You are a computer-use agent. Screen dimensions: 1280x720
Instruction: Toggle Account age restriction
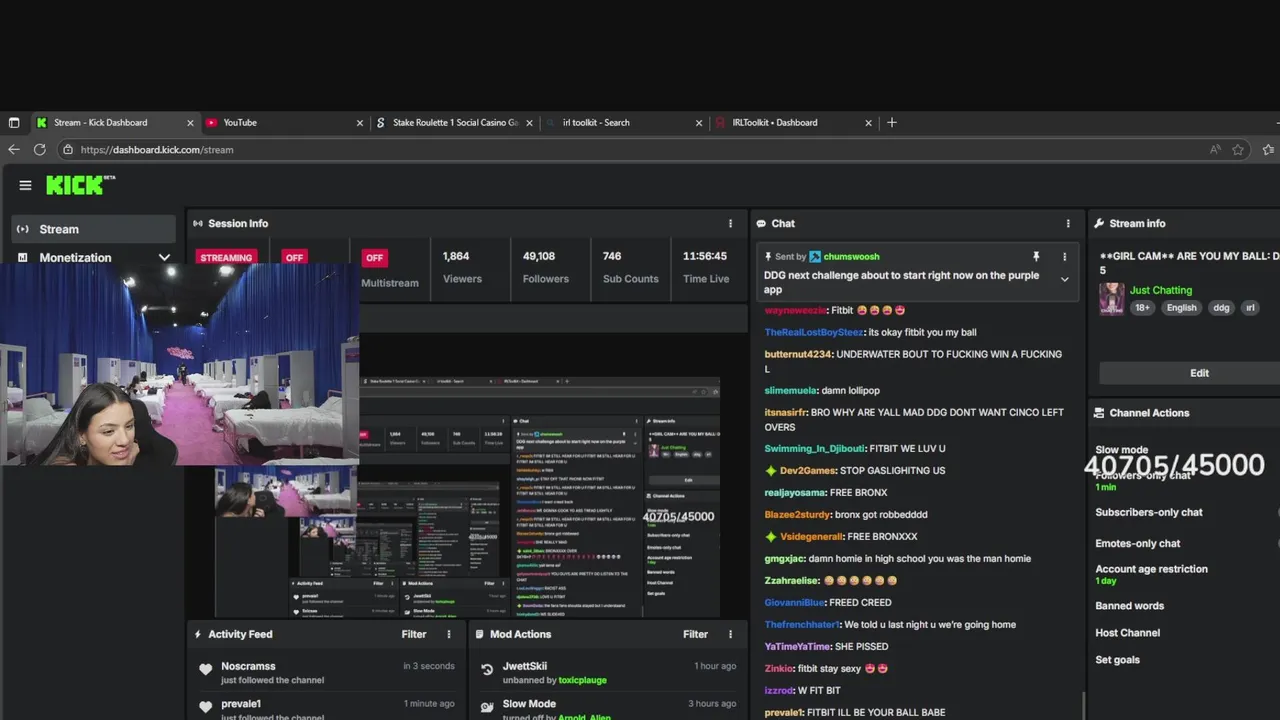(x=1151, y=569)
